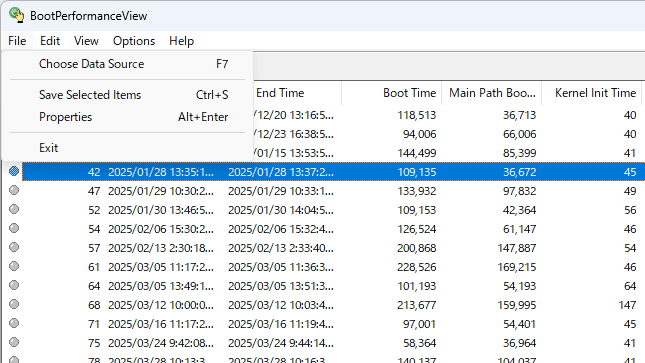This screenshot has height=363, width=645.
Task: Select start time 2025/01/28 13:35:1...
Action: (x=161, y=172)
